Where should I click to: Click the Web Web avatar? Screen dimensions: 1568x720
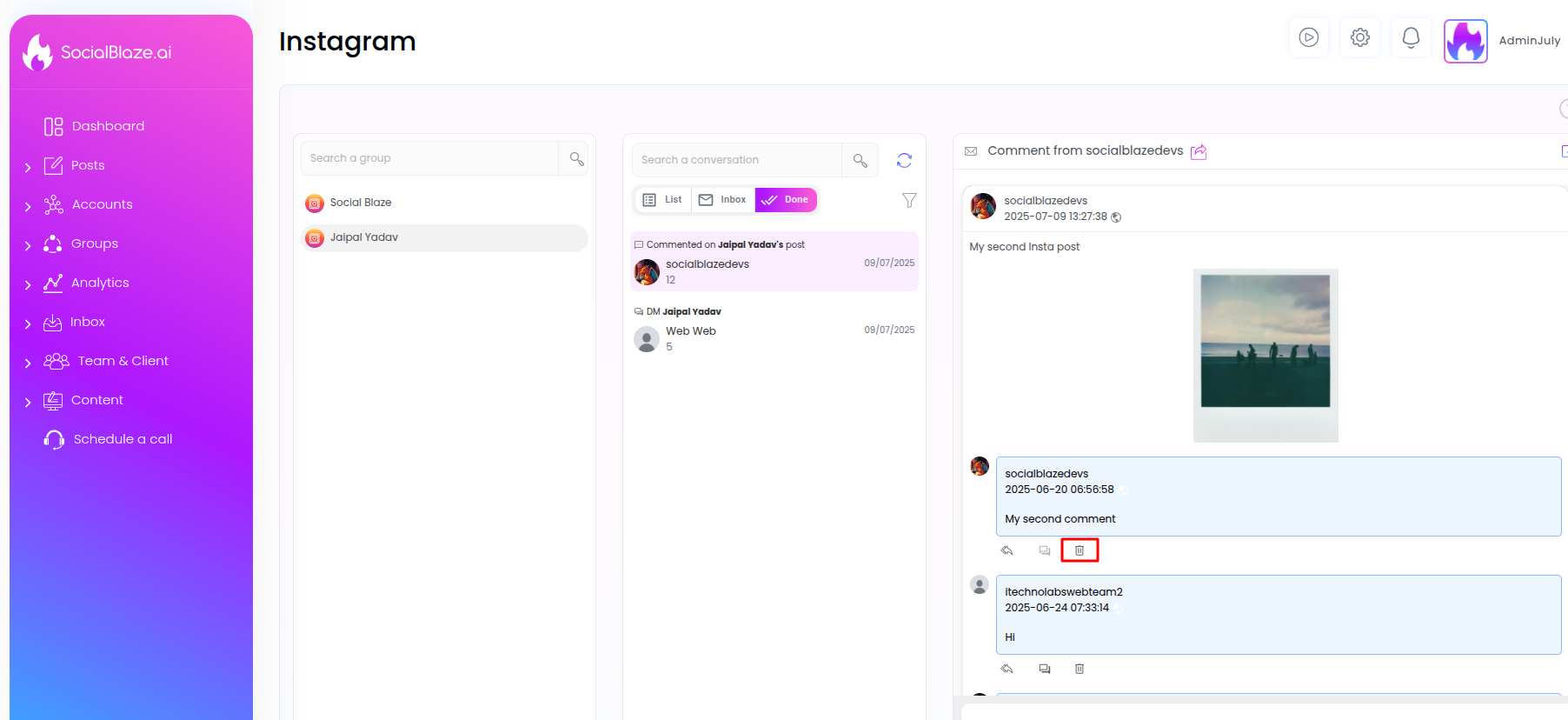(647, 339)
